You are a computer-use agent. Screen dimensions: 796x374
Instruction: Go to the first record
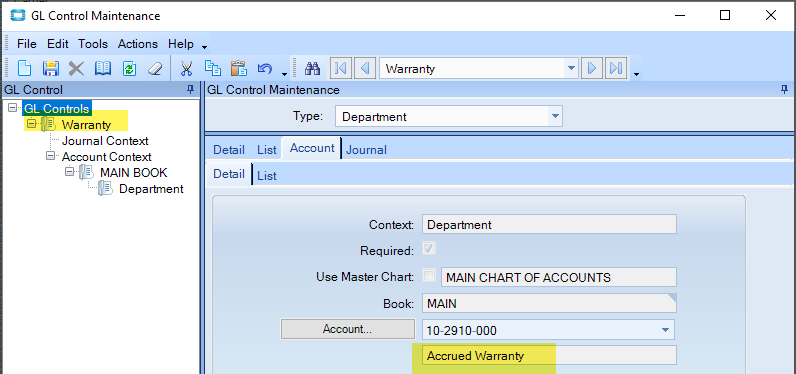[x=341, y=68]
